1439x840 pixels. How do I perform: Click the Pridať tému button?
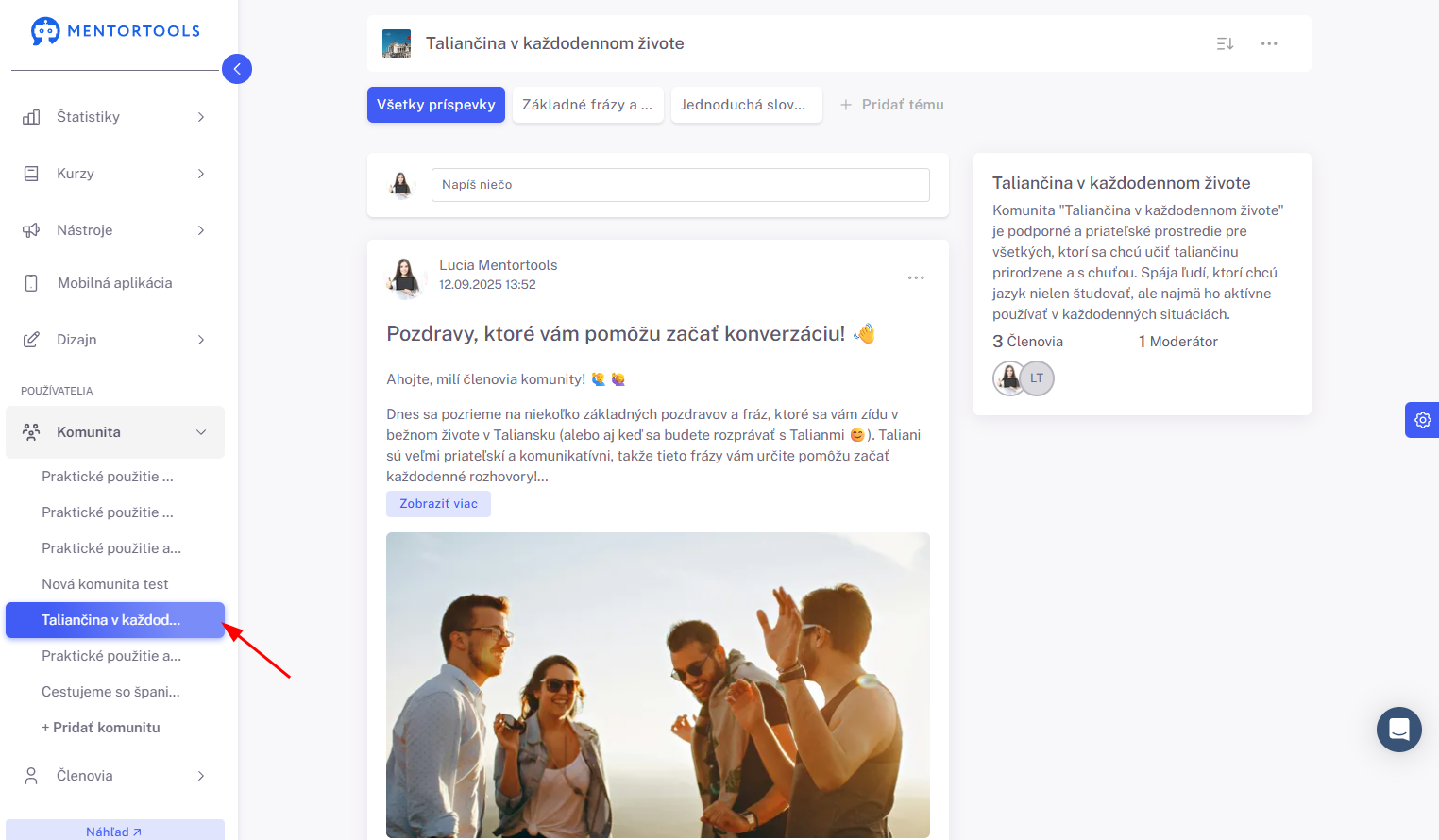pos(891,105)
